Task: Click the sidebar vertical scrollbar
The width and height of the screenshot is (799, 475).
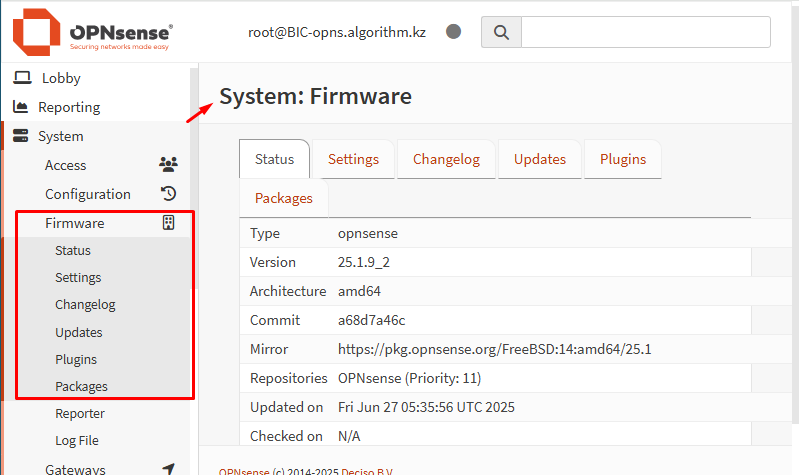Action: point(194,178)
